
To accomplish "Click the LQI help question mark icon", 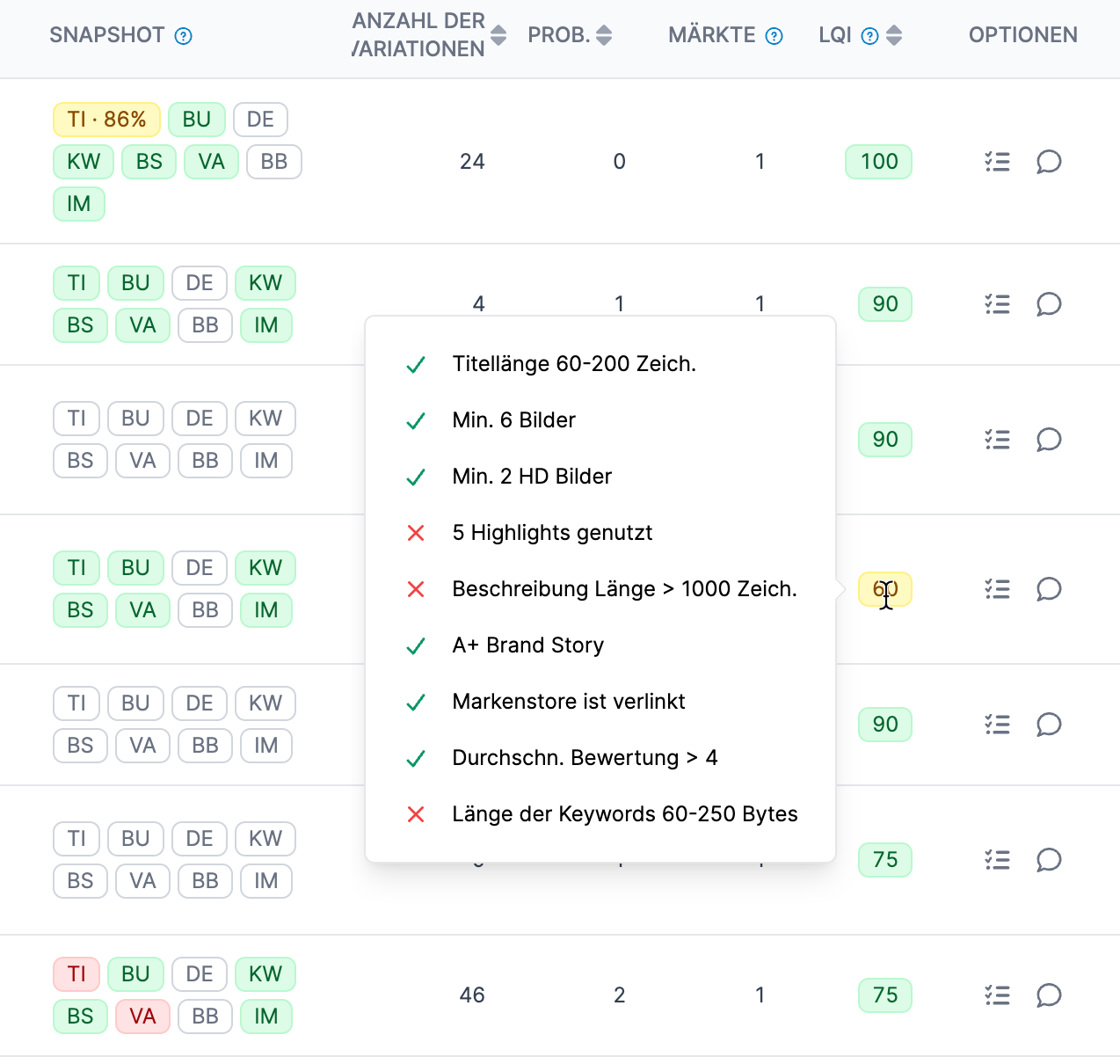I will [869, 36].
